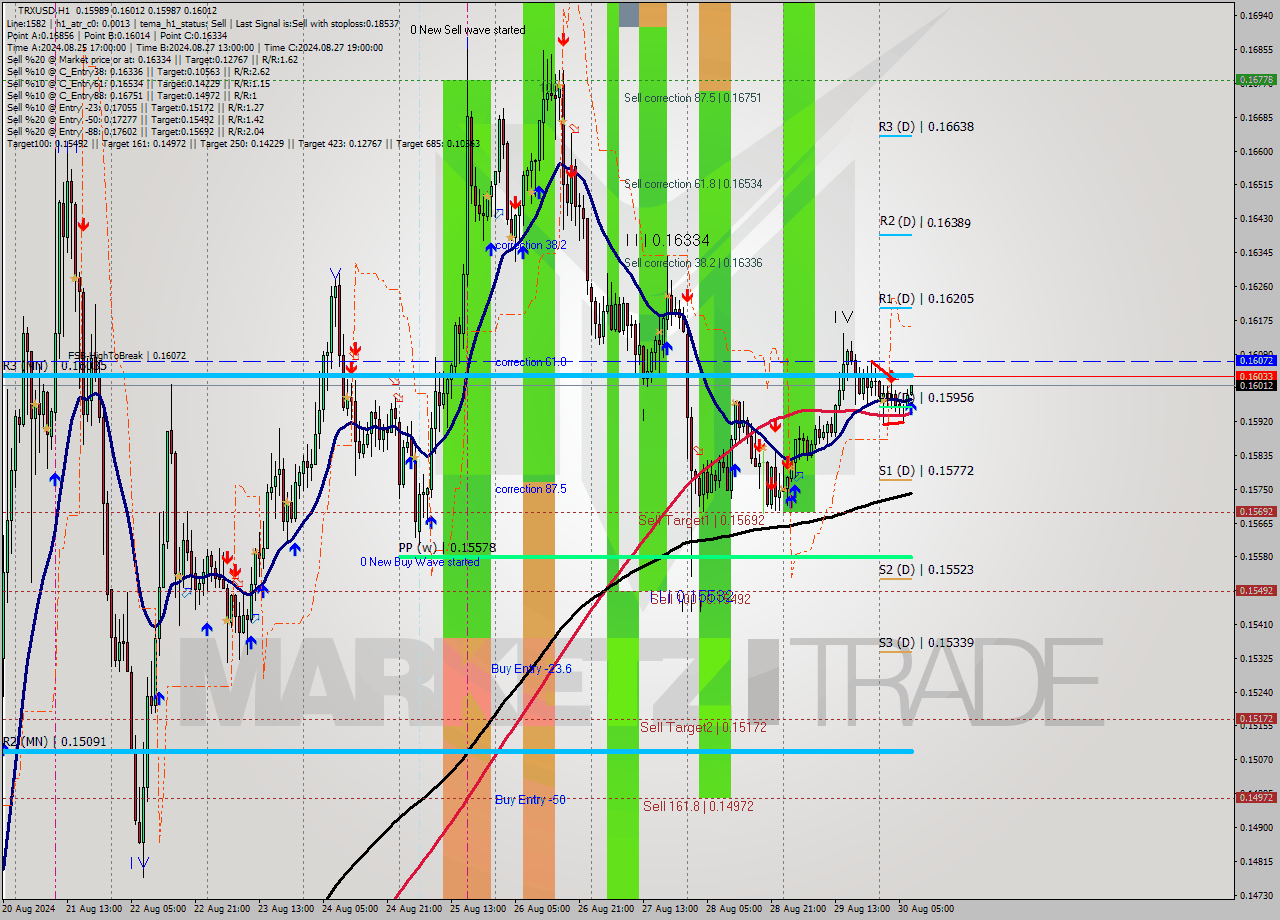The width and height of the screenshot is (1280, 920).
Task: Select blue 'correction 61.8' label
Action: pos(531,362)
